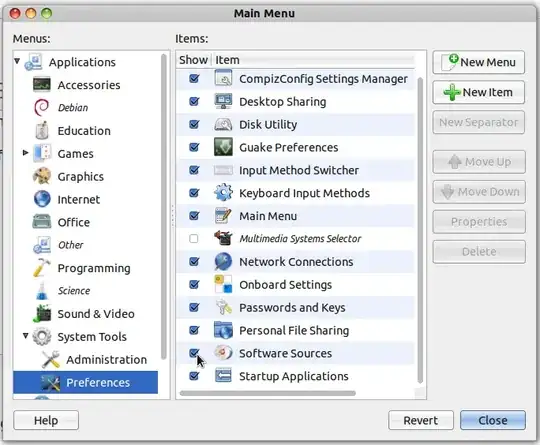Collapse the System Tools tree arrow
Viewport: 540px width, 445px height.
click(25, 335)
